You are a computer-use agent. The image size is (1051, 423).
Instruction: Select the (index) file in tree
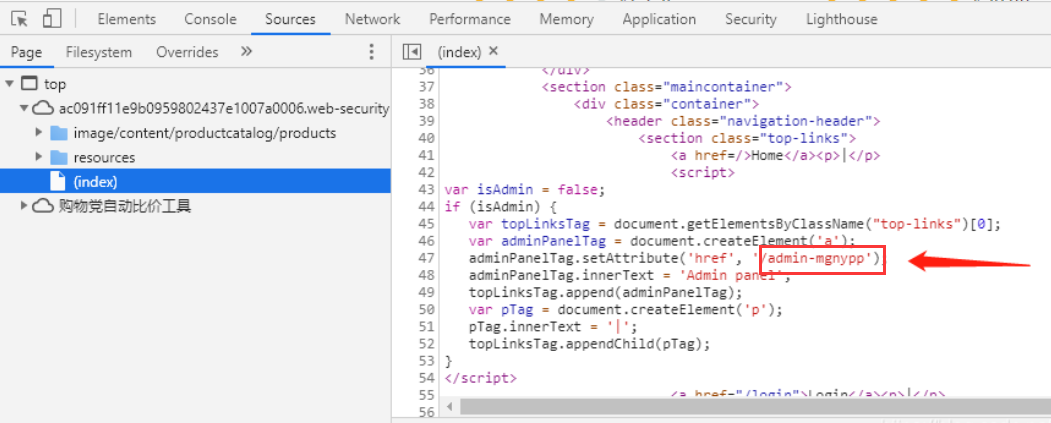[95, 182]
